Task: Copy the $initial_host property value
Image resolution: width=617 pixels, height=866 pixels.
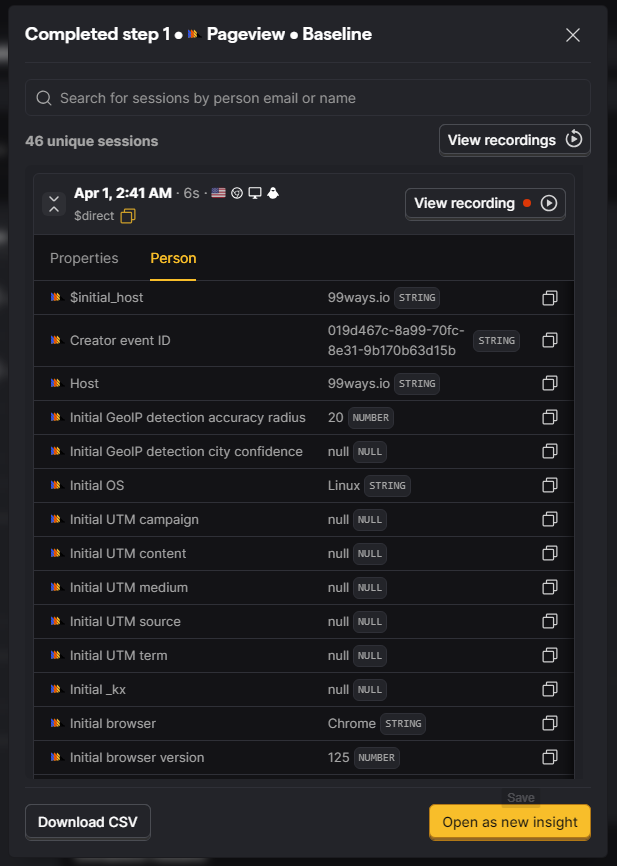Action: tap(549, 298)
